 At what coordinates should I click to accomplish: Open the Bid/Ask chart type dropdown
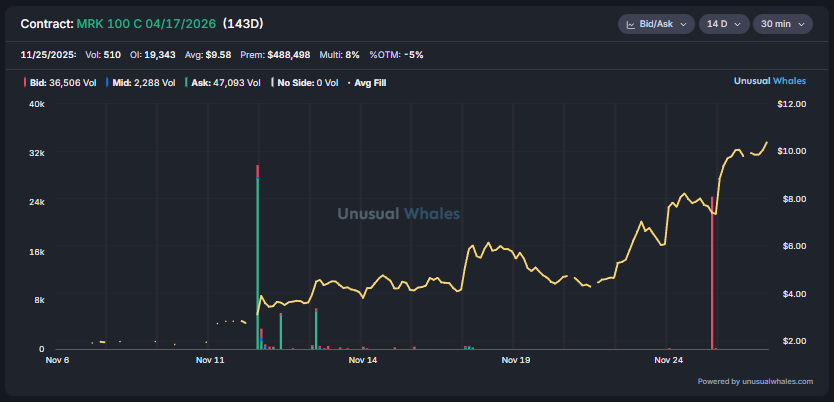[x=656, y=24]
